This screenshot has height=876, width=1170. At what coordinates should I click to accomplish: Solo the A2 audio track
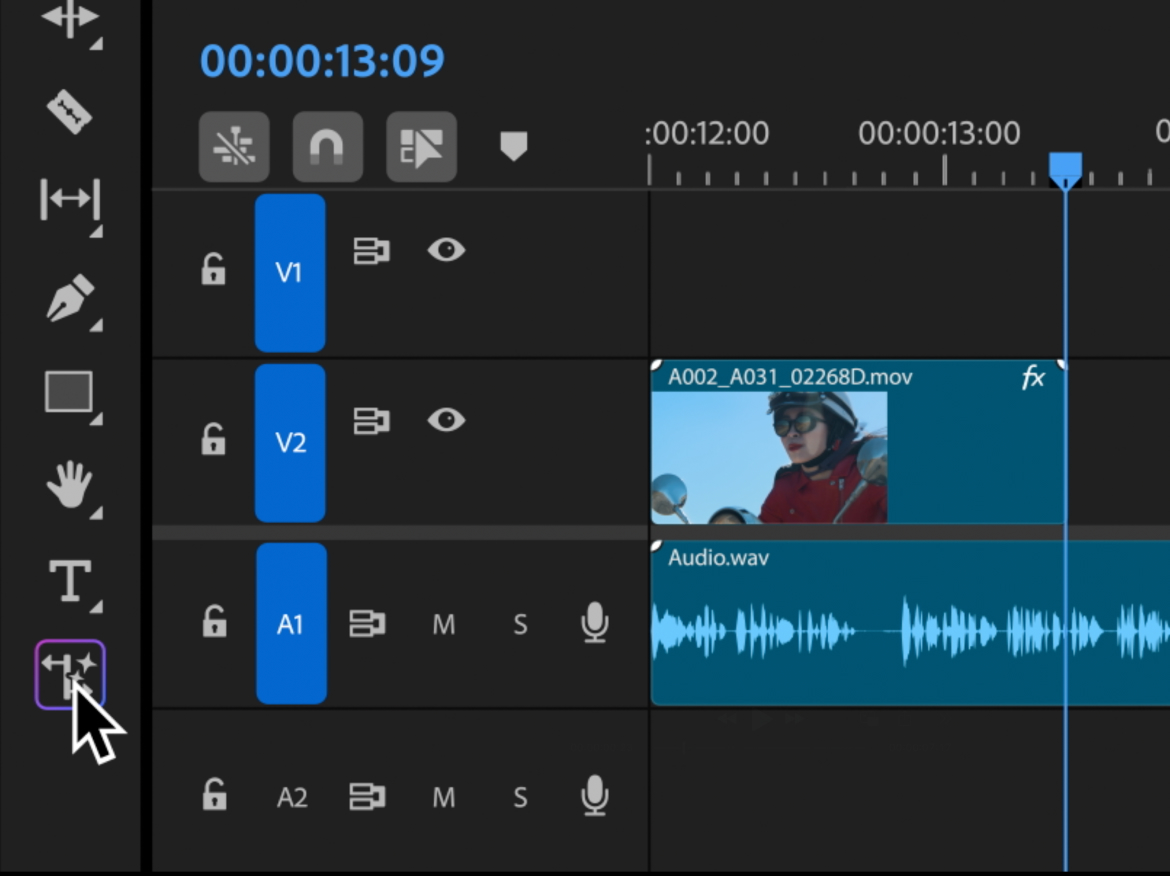(x=520, y=798)
